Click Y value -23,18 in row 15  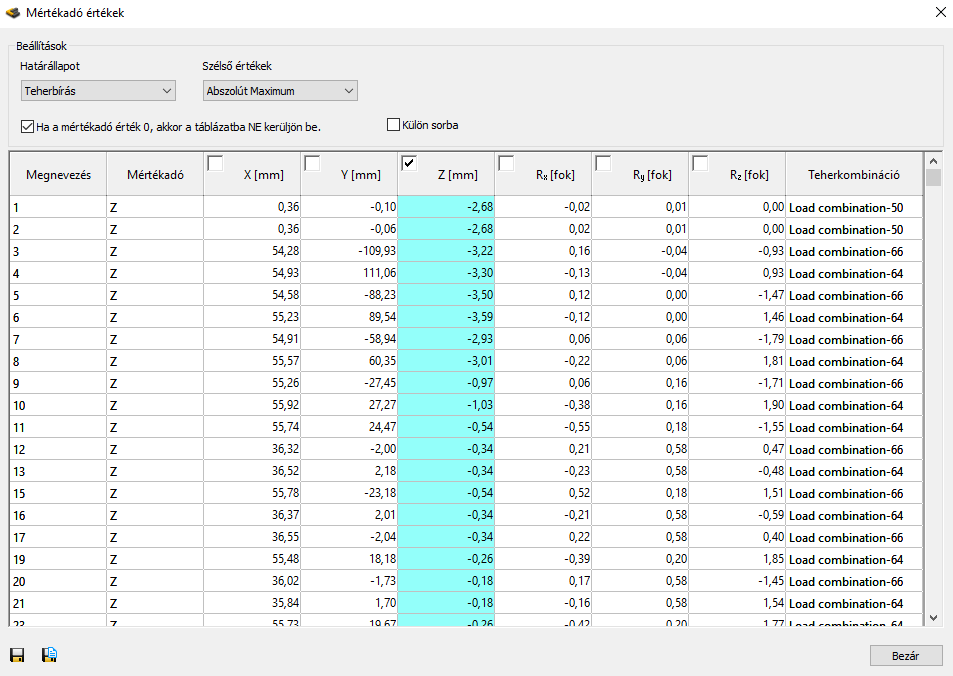click(349, 493)
